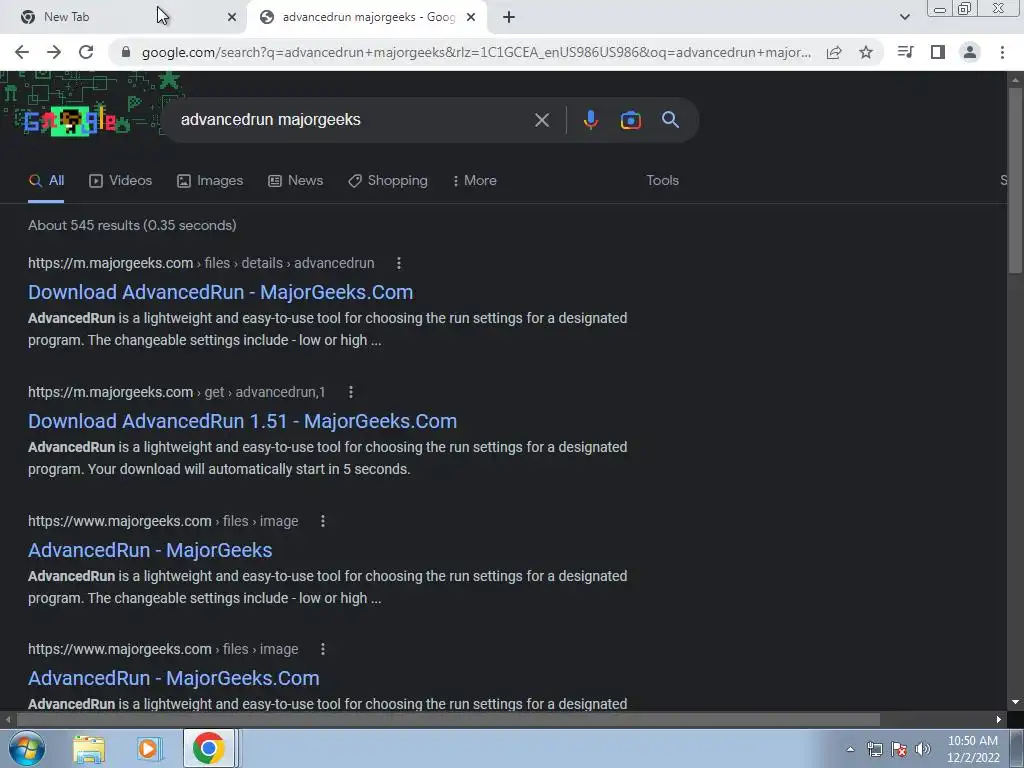The width and height of the screenshot is (1024, 768).
Task: Start voice search with the microphone icon
Action: click(x=591, y=120)
